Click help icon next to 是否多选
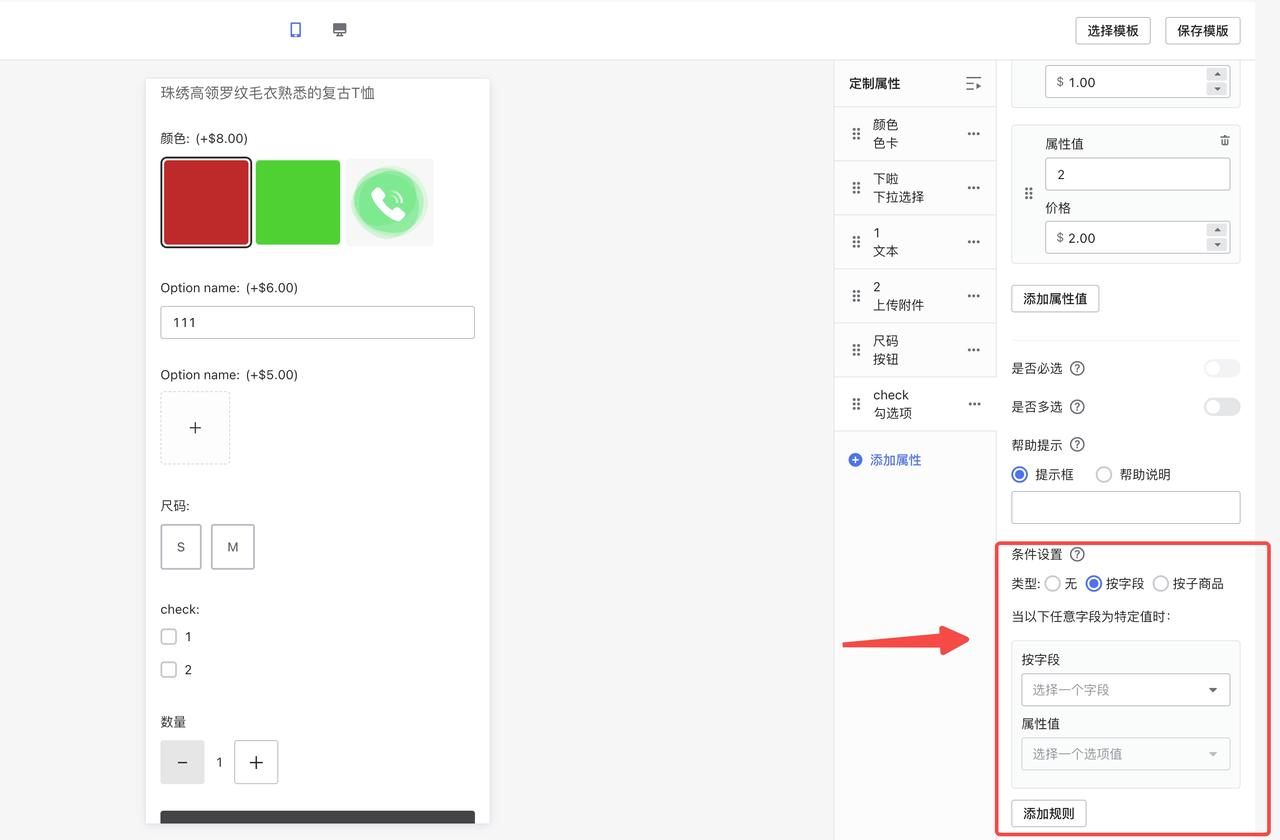 coord(1077,407)
